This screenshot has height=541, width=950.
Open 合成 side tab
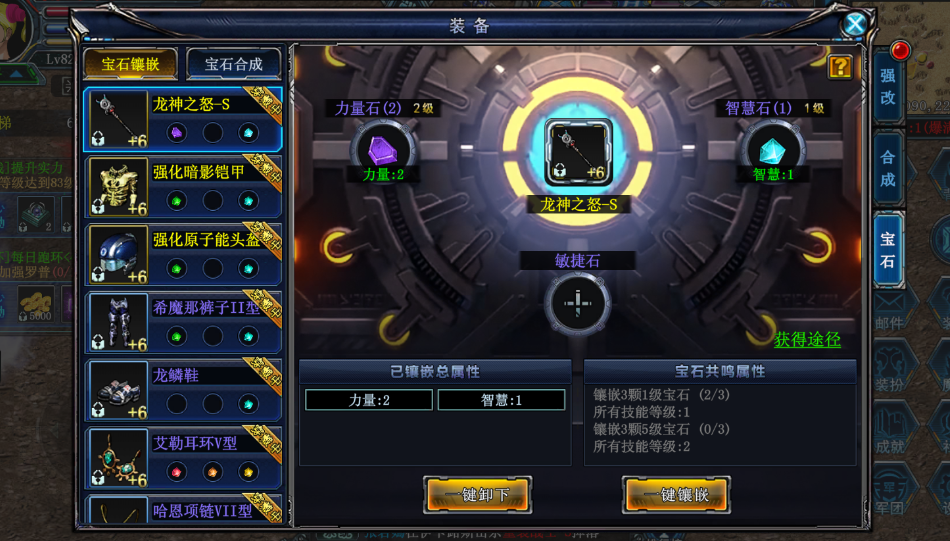(x=888, y=168)
